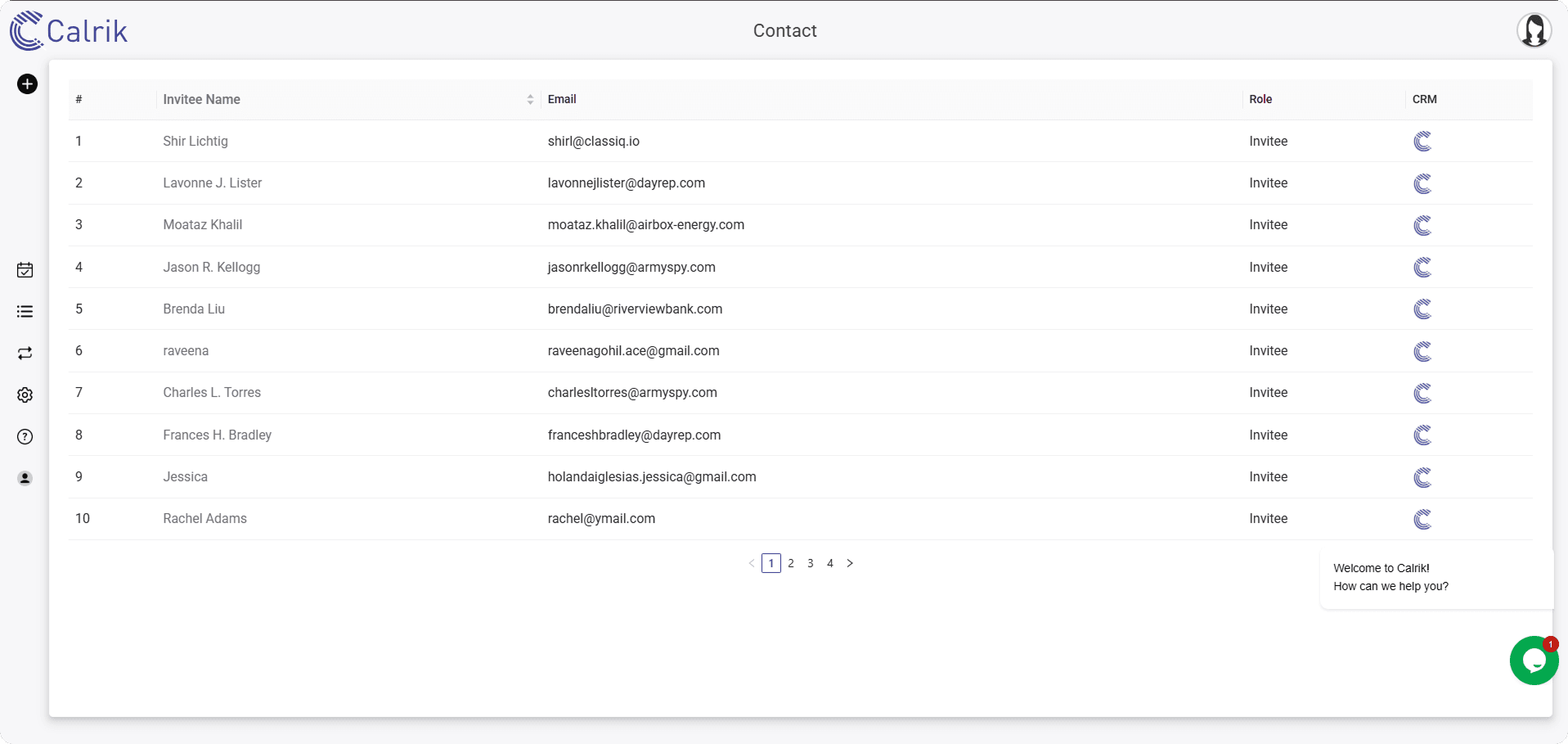Open the meeting list icon in sidebar
The width and height of the screenshot is (1568, 744).
25,311
